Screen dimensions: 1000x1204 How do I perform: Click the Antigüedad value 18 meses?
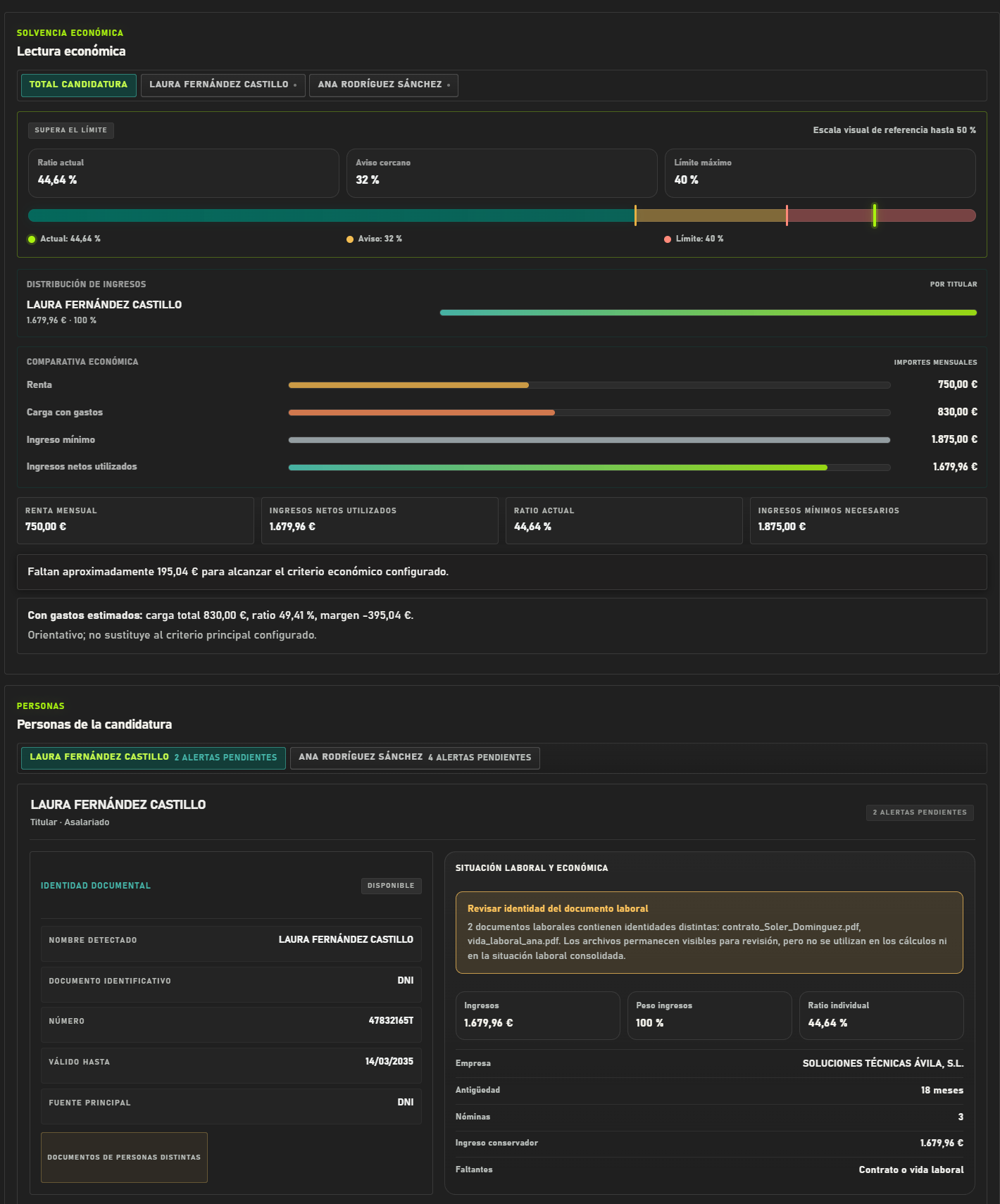[942, 1091]
